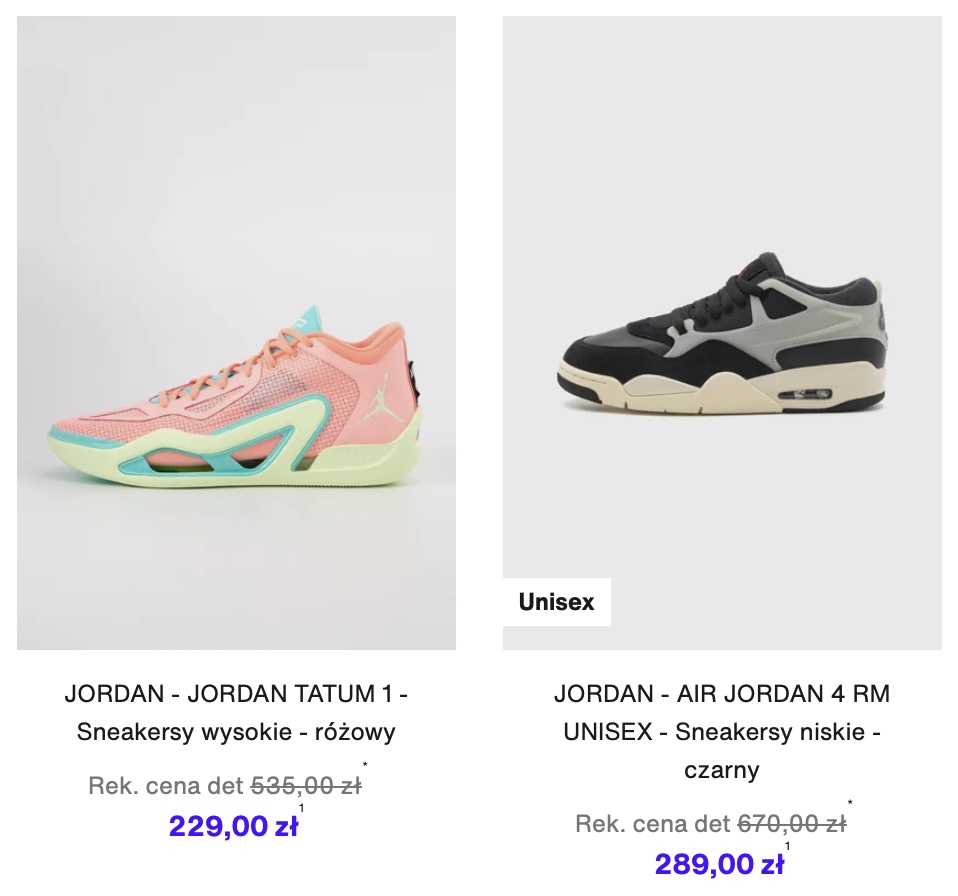
Task: Click the 'Rek. cena det' label under Air Jordan 4
Action: (652, 824)
